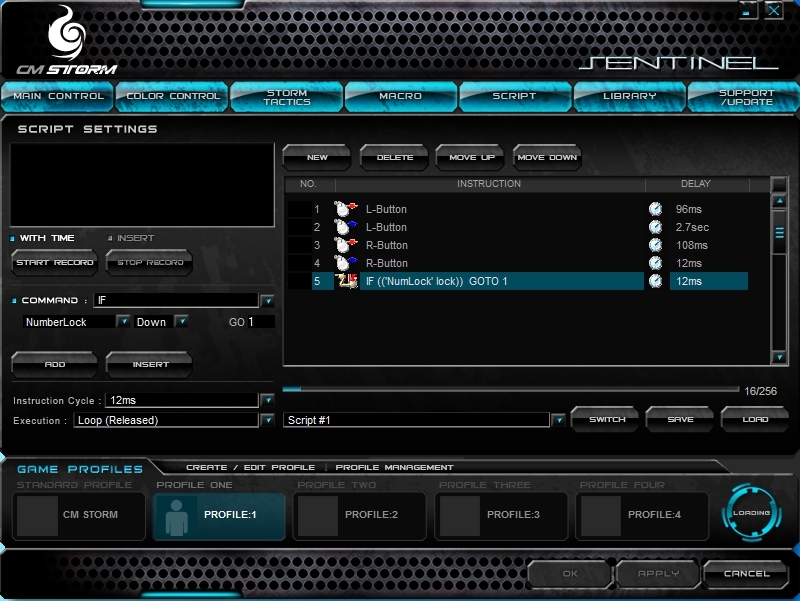
Task: Click the GO line number field
Action: pyautogui.click(x=260, y=322)
